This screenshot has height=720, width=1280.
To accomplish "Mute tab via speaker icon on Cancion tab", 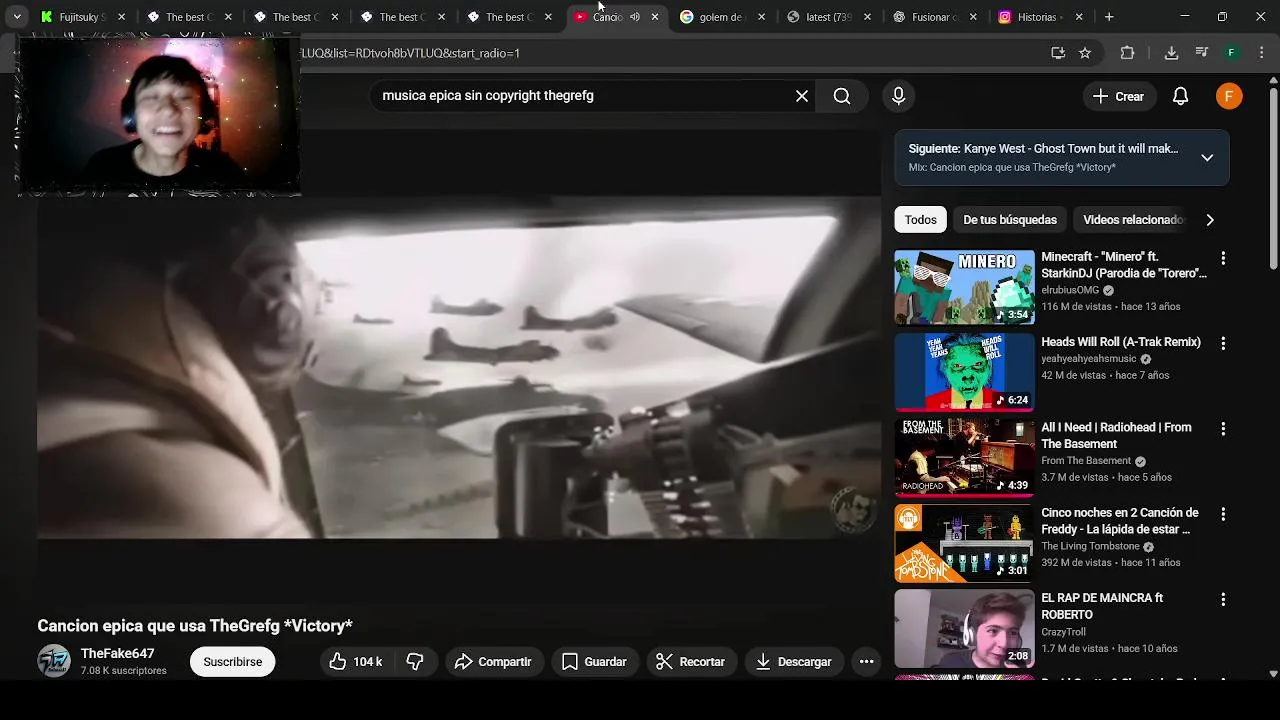I will 634,17.
